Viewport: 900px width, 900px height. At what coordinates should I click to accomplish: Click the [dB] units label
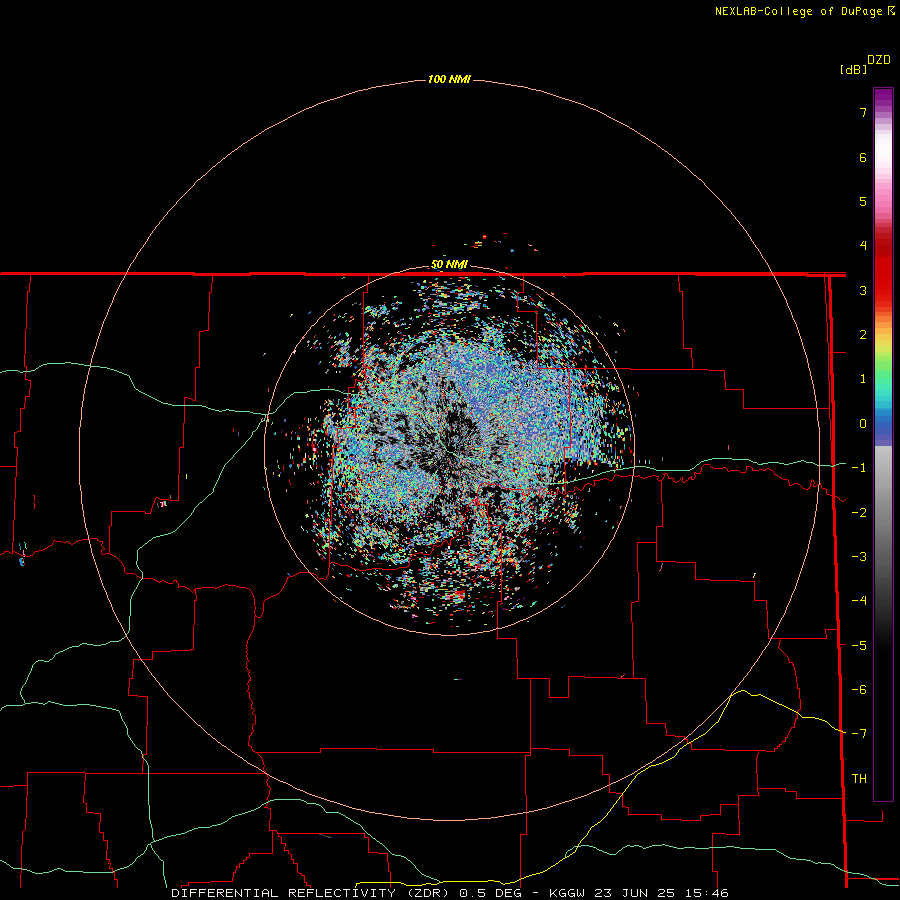pos(854,69)
